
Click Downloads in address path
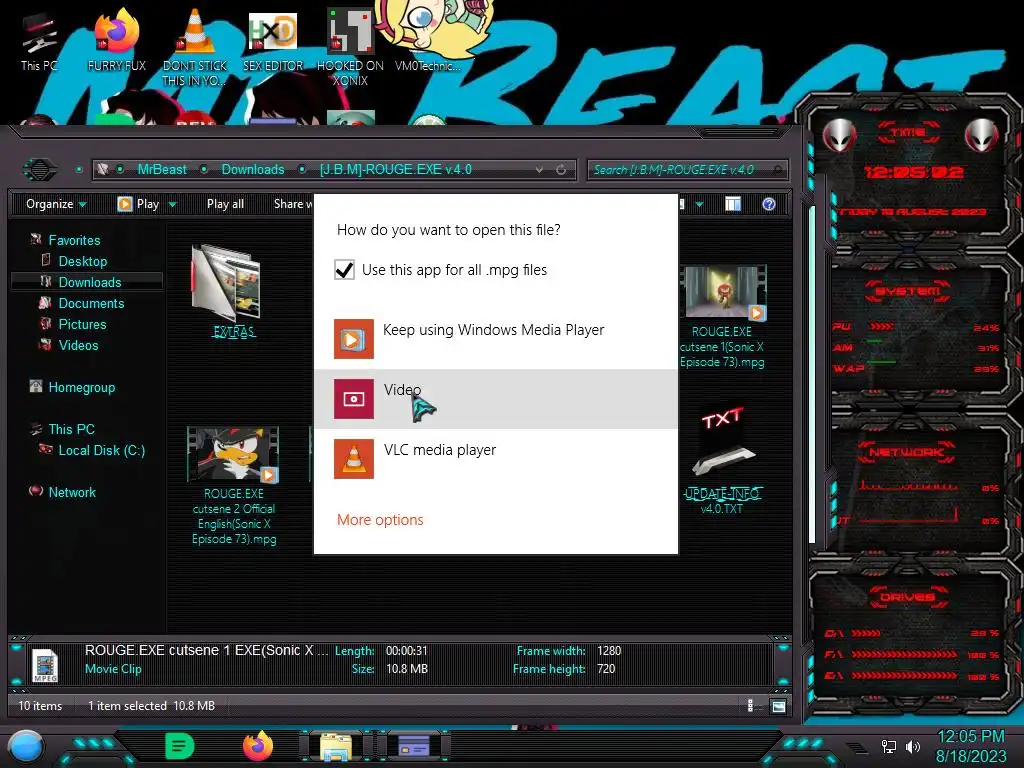(x=253, y=169)
